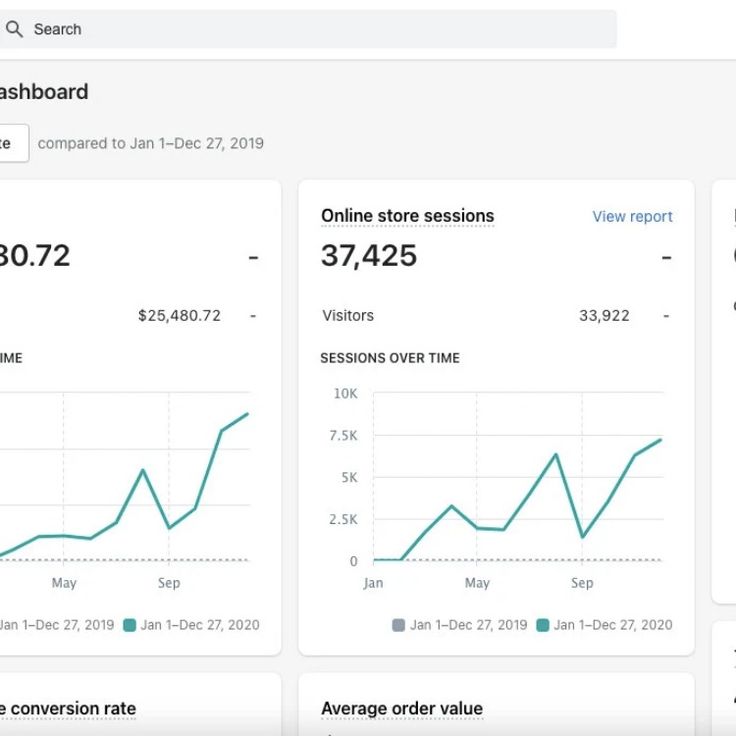Click the SESSIONS OVER TIME chart heading

(390, 358)
